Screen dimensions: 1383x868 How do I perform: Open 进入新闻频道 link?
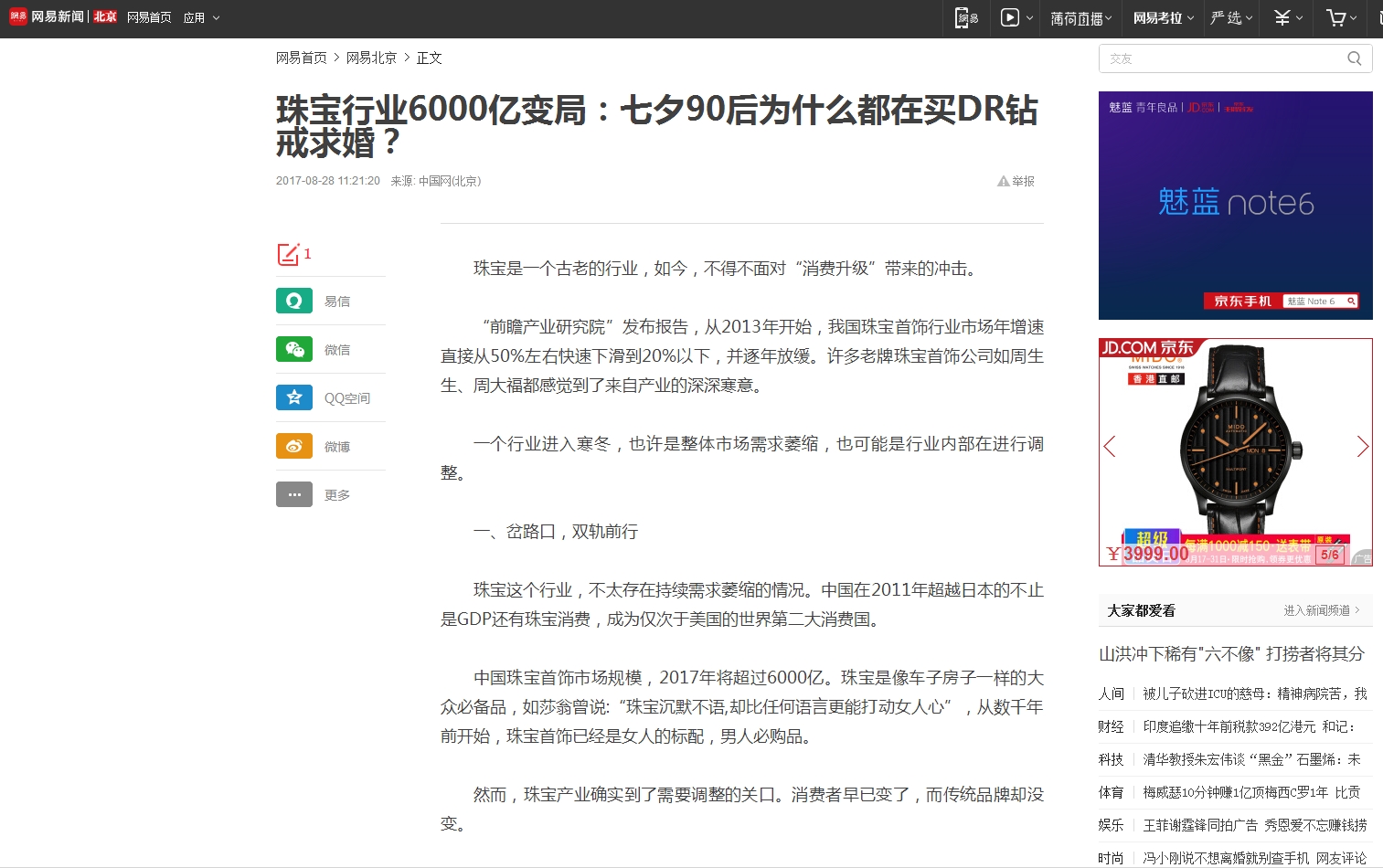click(1321, 610)
